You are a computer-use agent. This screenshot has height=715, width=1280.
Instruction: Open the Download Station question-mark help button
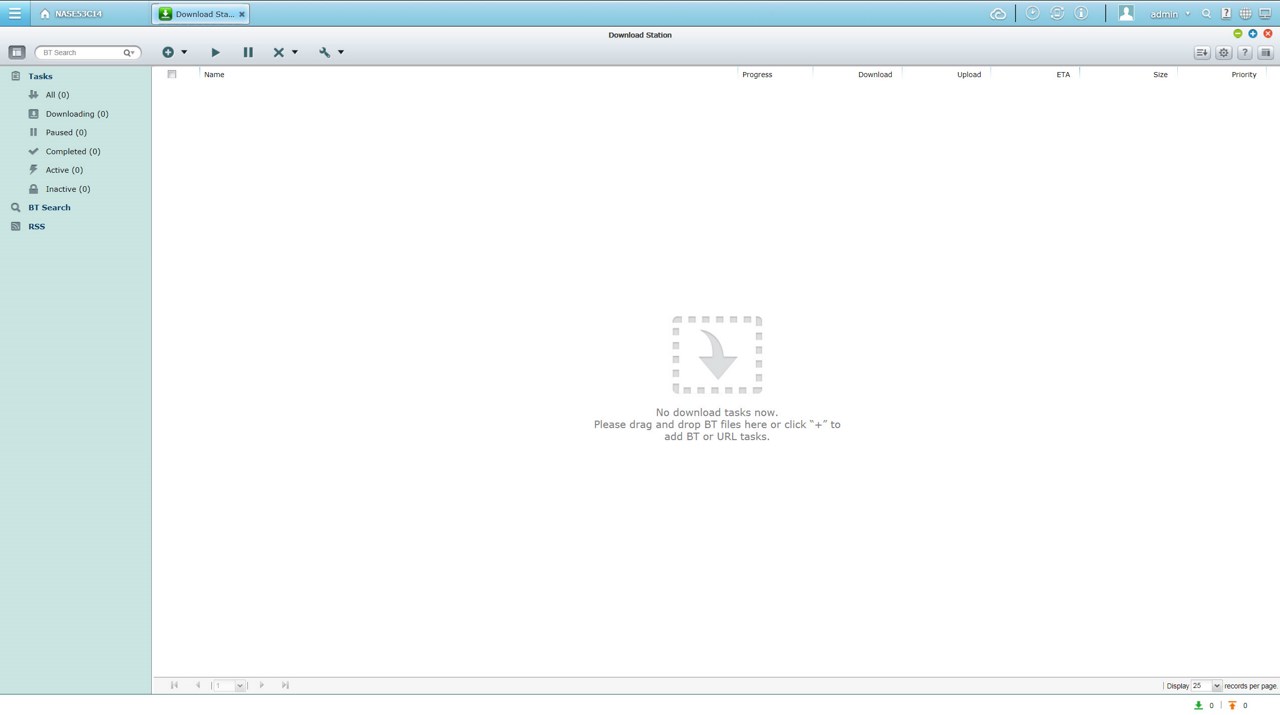coord(1244,52)
